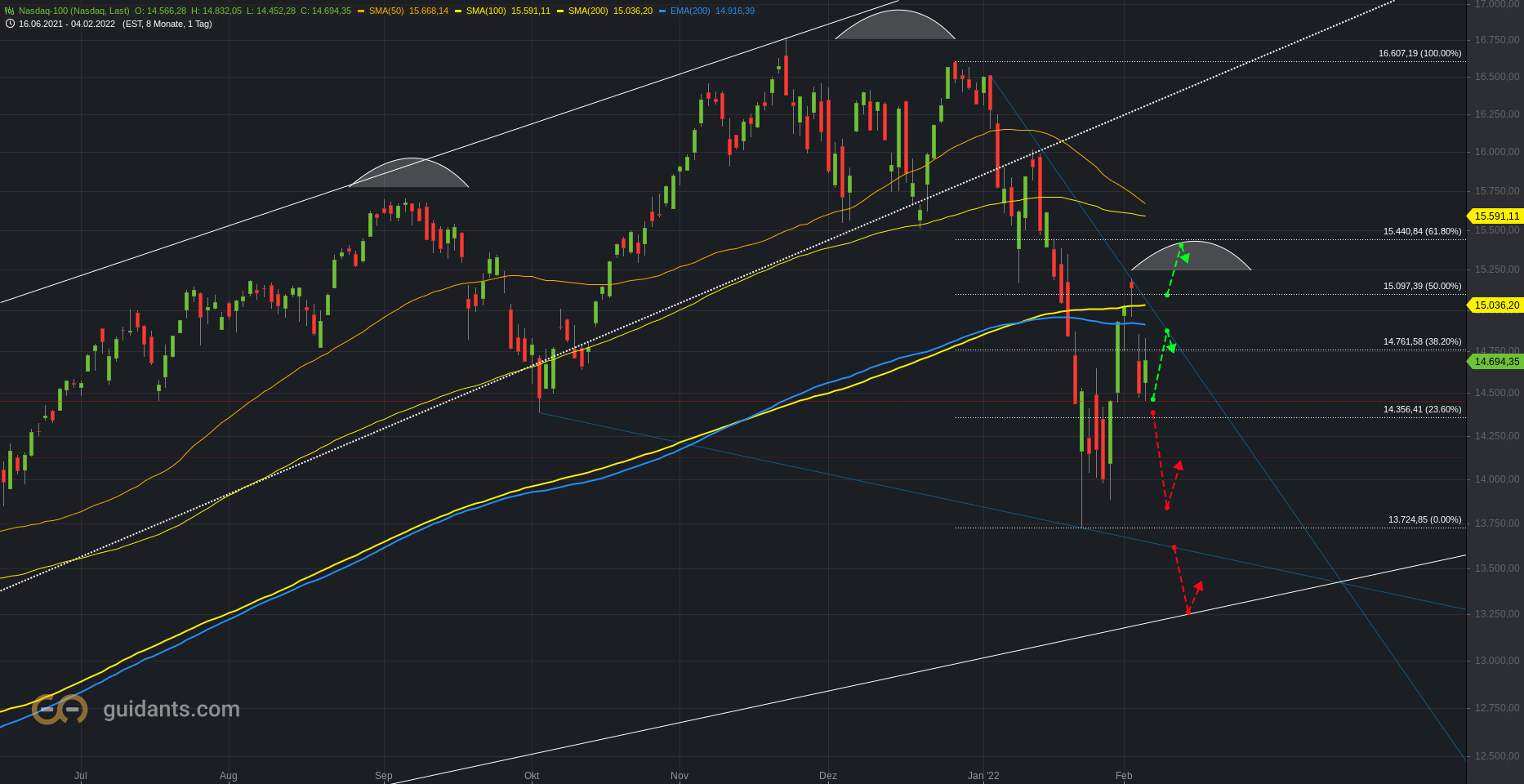Click the yellow 15.591,11 price tag
The image size is (1524, 784).
1496,216
